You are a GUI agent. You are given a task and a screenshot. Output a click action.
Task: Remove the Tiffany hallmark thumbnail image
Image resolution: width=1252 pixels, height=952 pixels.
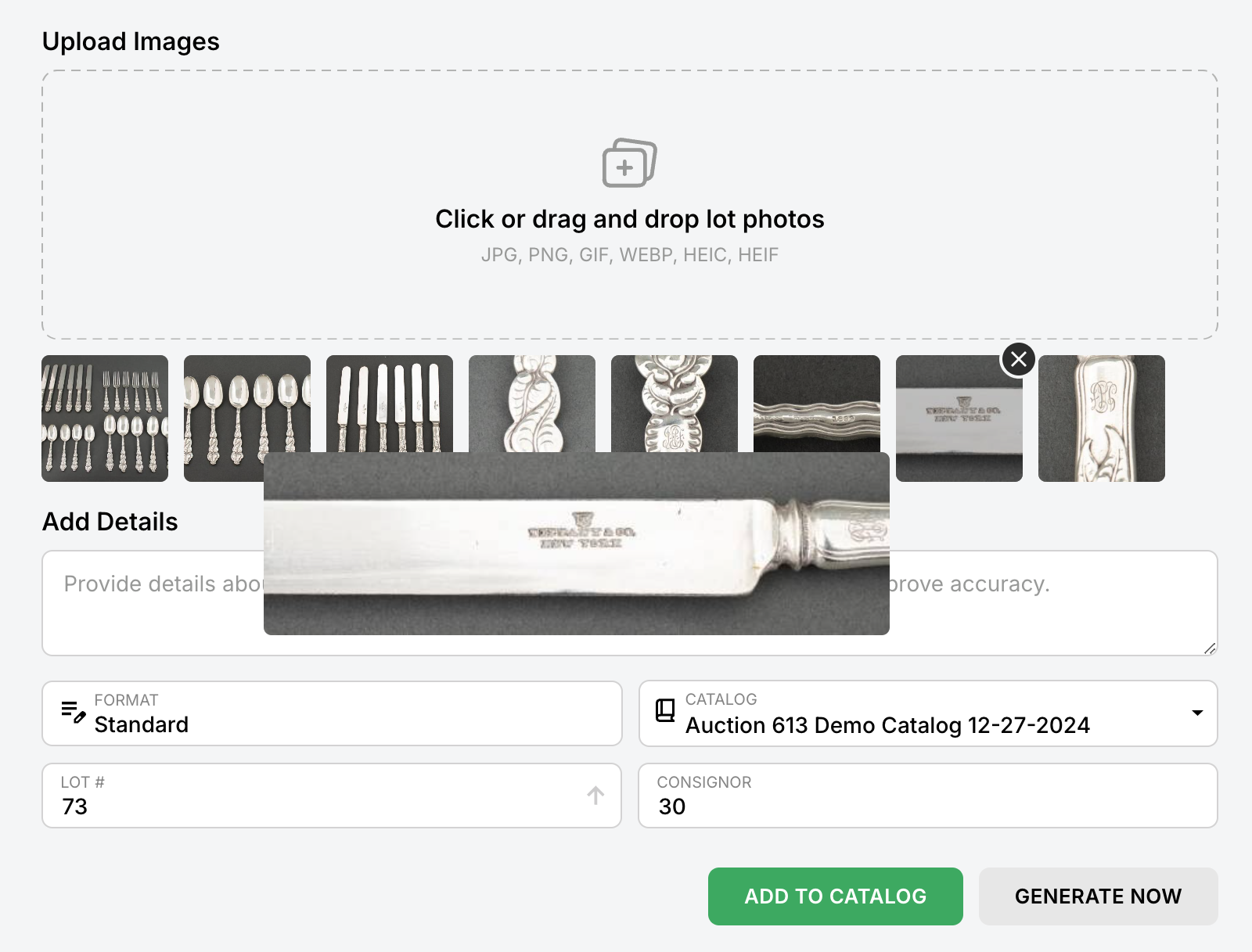point(1018,360)
